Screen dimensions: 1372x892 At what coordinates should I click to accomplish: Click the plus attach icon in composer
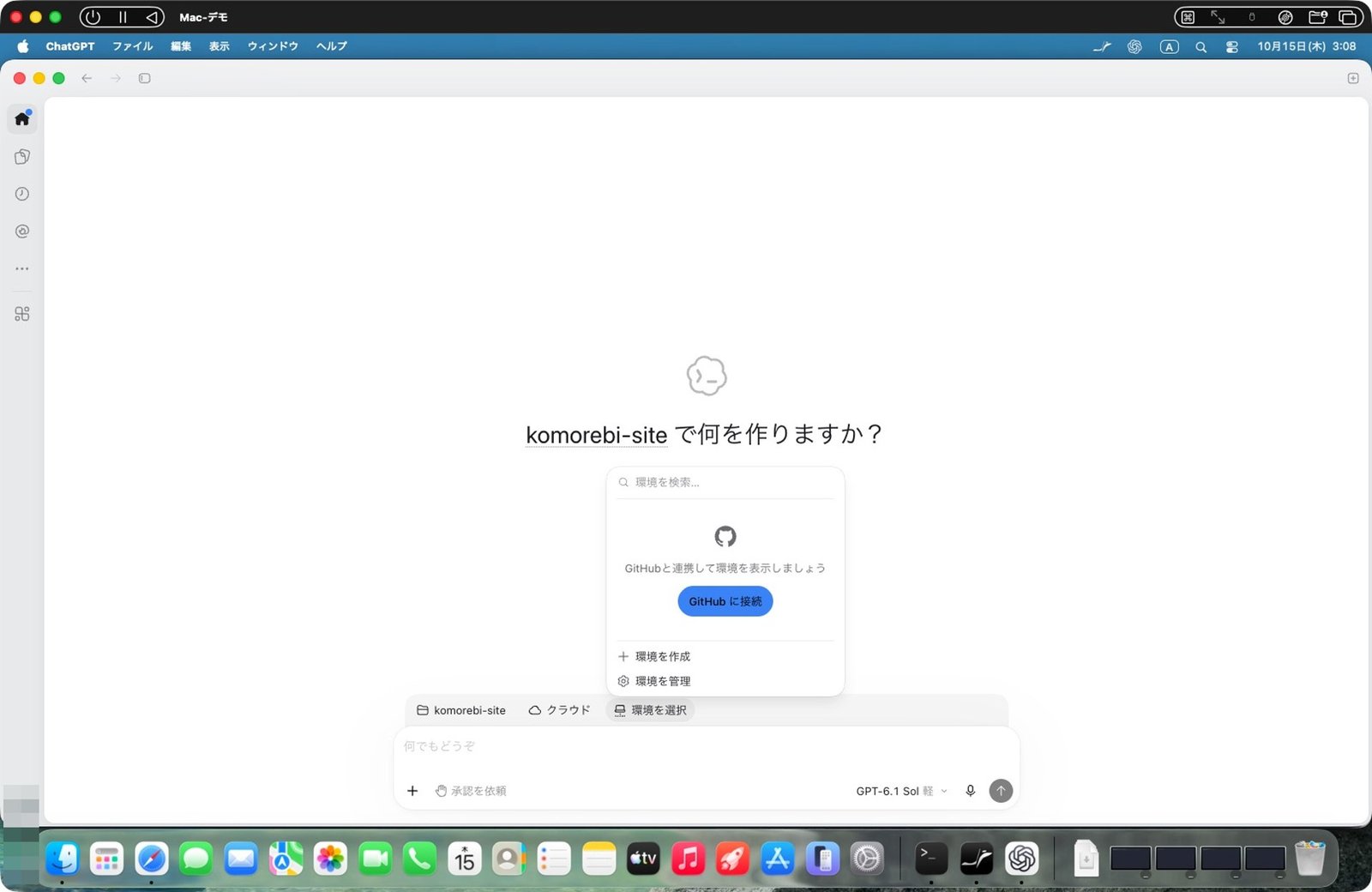[412, 791]
